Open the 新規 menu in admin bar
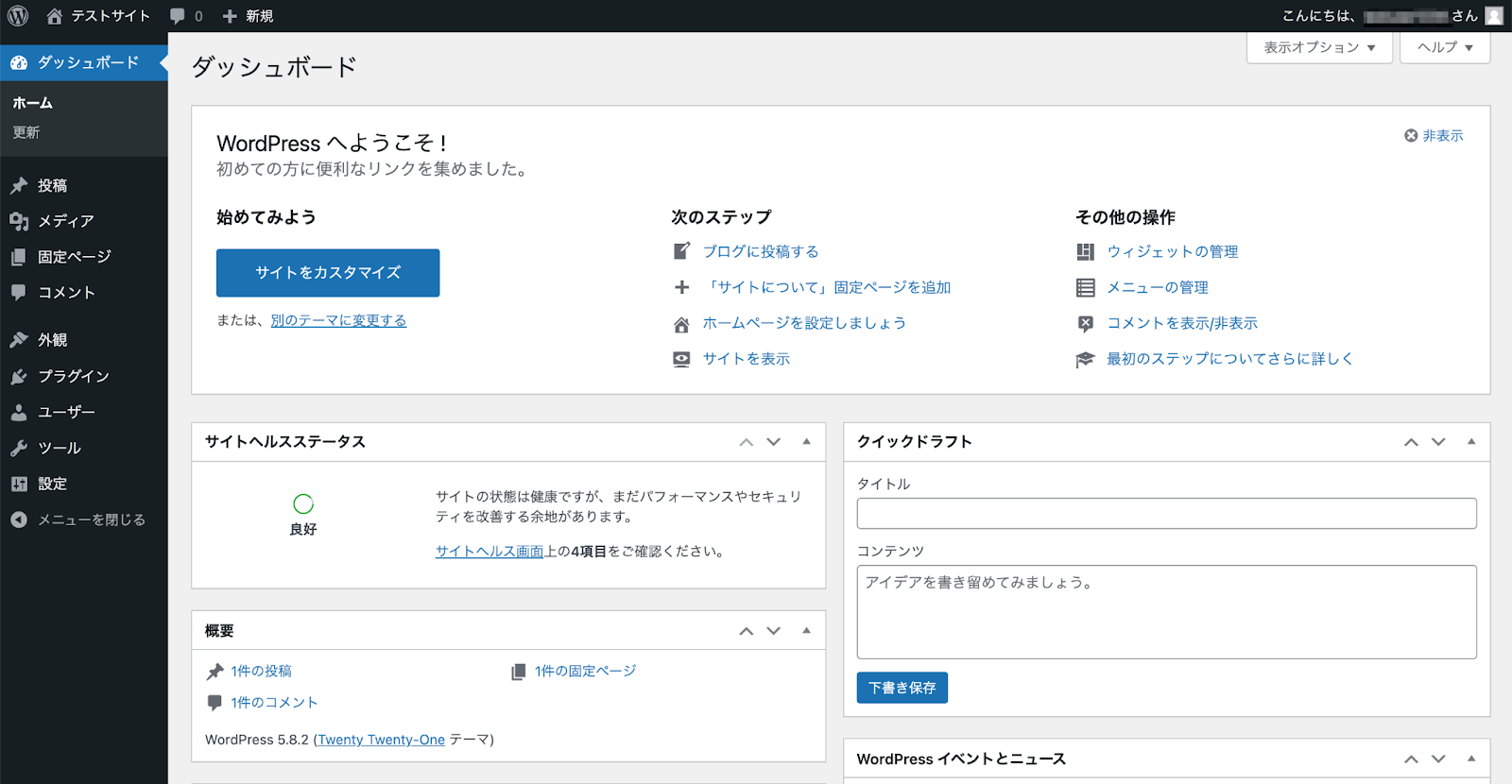Viewport: 1512px width, 784px height. point(248,16)
